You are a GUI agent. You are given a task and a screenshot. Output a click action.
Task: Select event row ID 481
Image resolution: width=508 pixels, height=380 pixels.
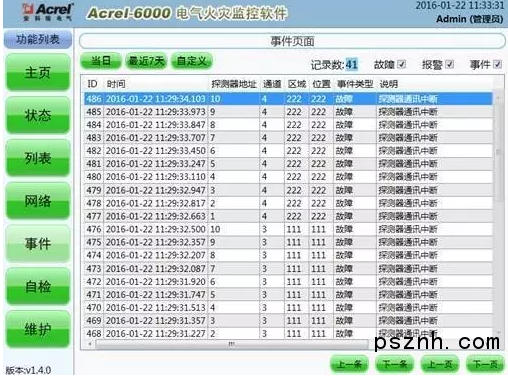288,164
